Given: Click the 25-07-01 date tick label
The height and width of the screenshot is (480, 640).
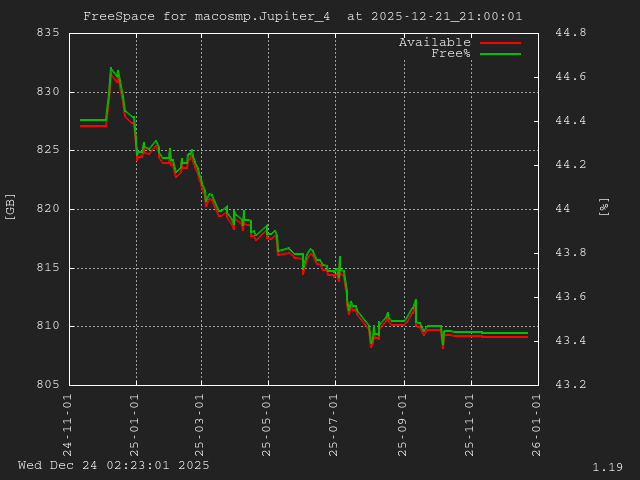Looking at the screenshot, I should pyautogui.click(x=336, y=423).
